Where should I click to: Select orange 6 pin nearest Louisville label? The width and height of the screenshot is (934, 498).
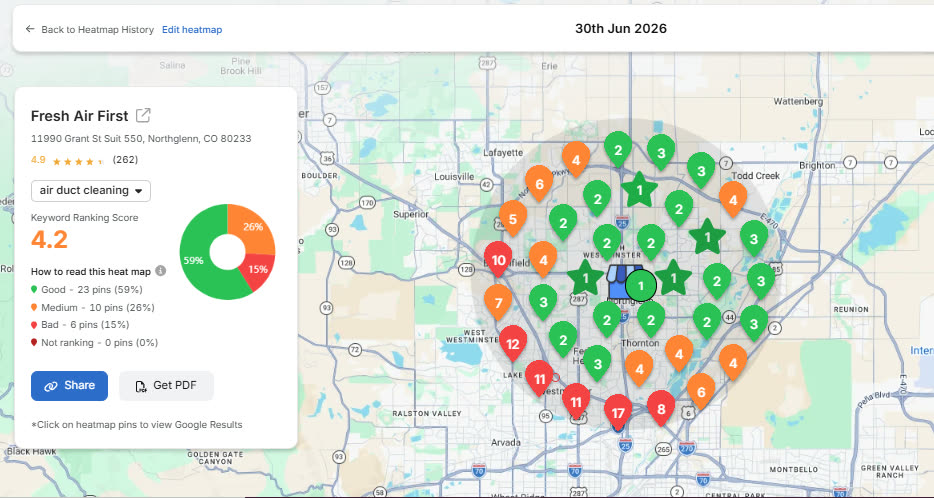click(x=539, y=183)
